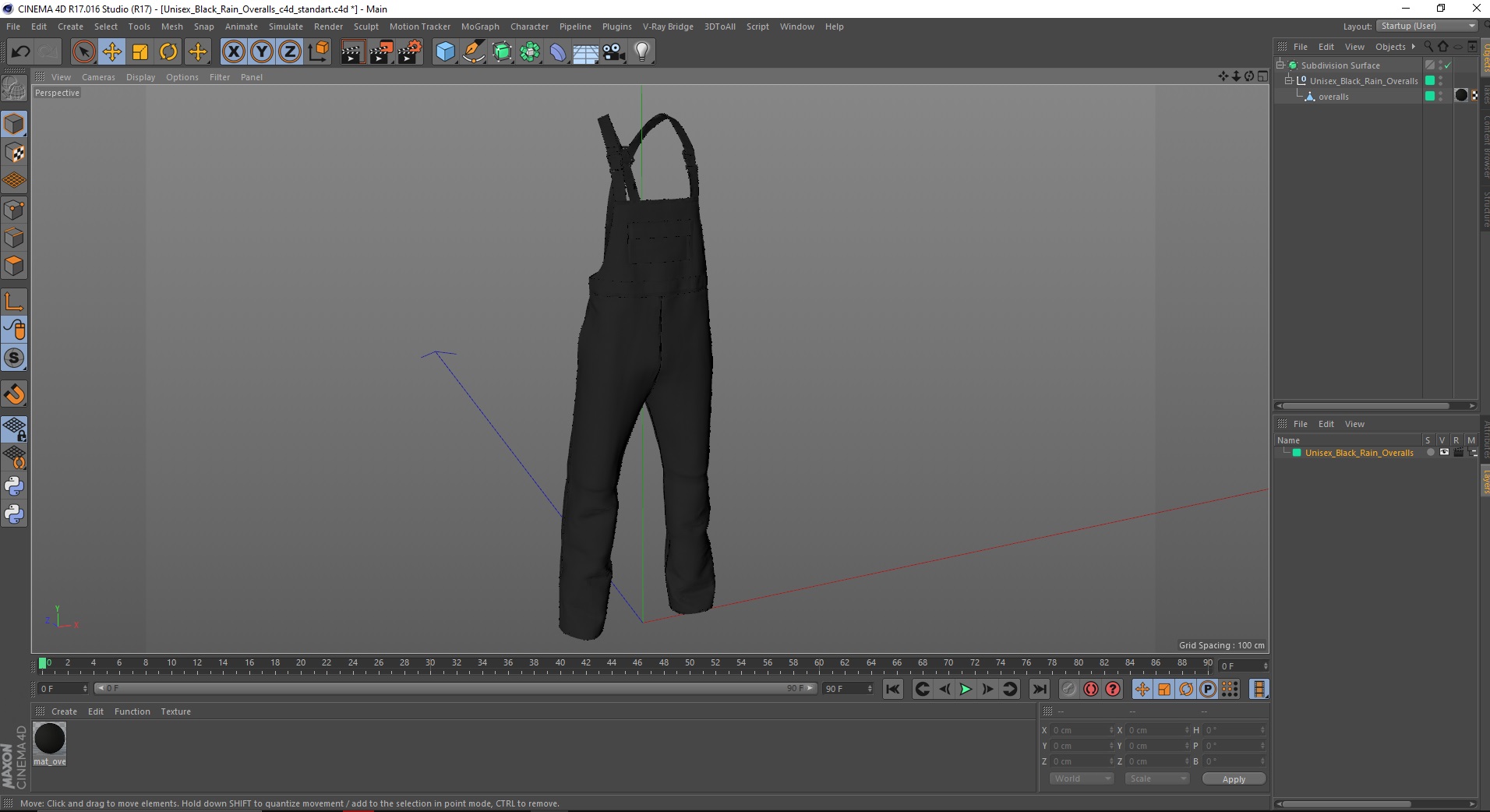Select overalls object in Object Manager
1490x812 pixels.
click(x=1333, y=97)
